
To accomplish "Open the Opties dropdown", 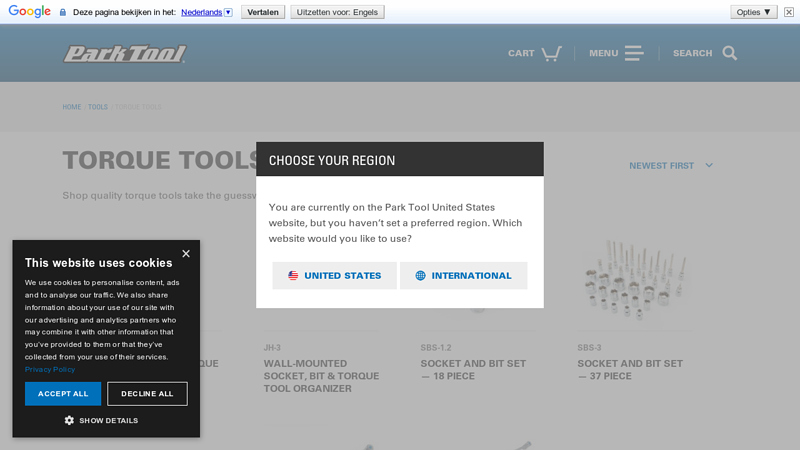I will point(754,12).
